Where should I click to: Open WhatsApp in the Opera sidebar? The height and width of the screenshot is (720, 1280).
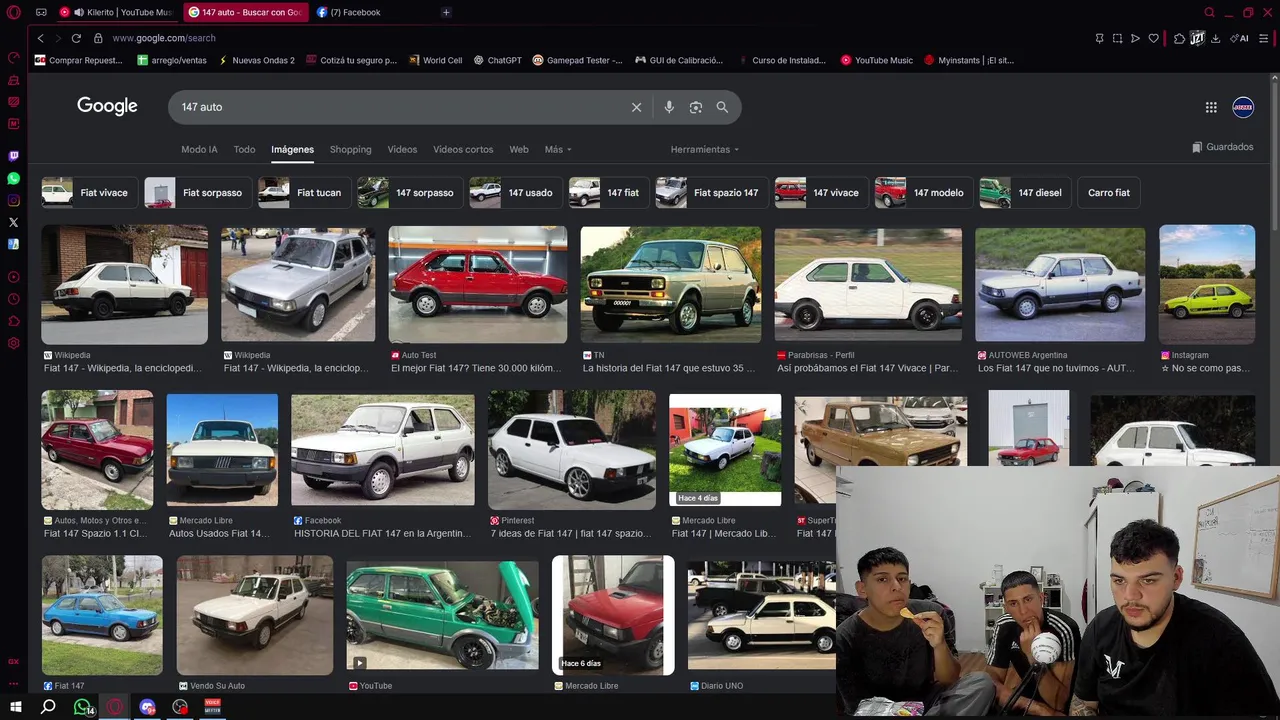[13, 178]
